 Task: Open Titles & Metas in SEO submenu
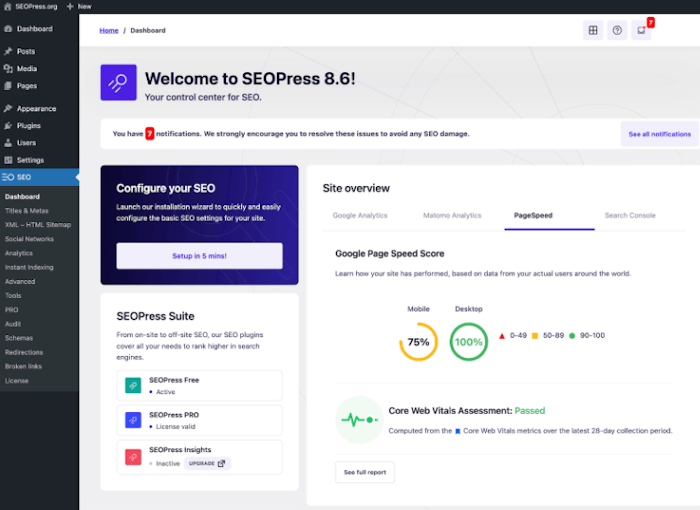click(27, 211)
